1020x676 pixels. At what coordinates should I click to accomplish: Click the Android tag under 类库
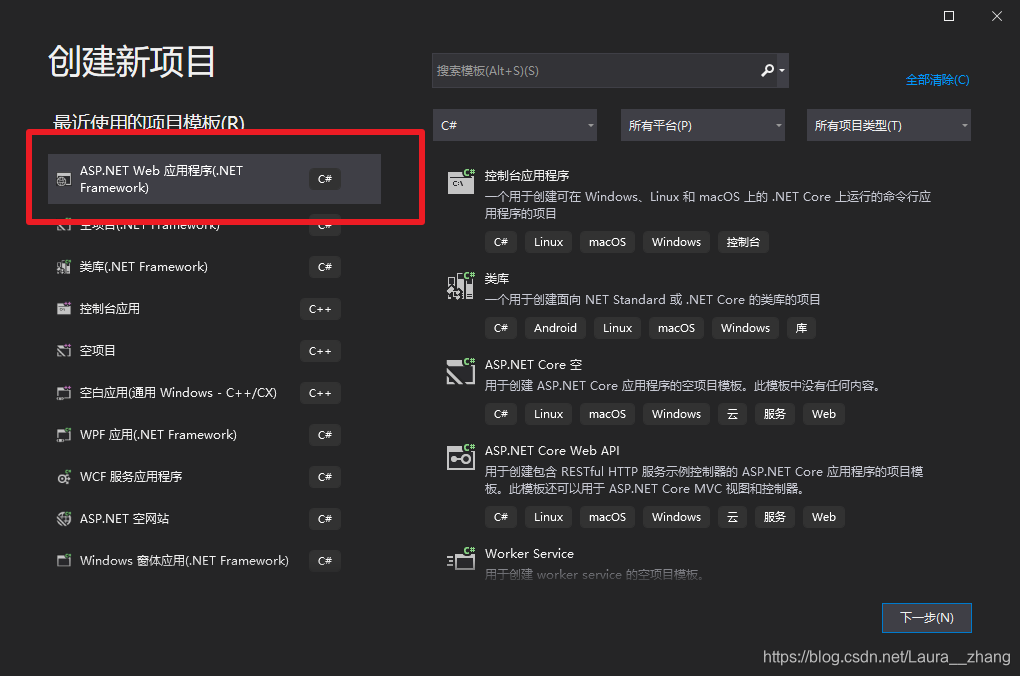pyautogui.click(x=555, y=328)
